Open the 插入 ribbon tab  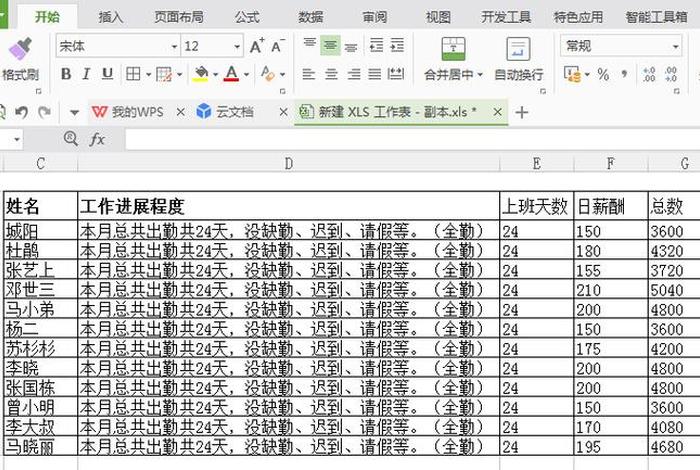pos(111,17)
